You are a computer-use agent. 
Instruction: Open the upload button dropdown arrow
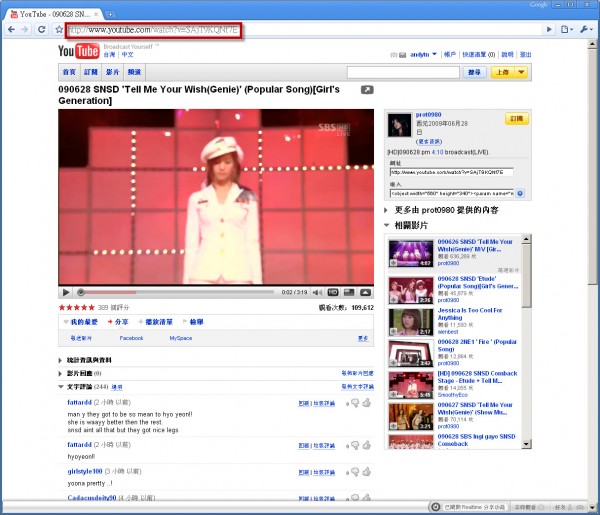(521, 72)
